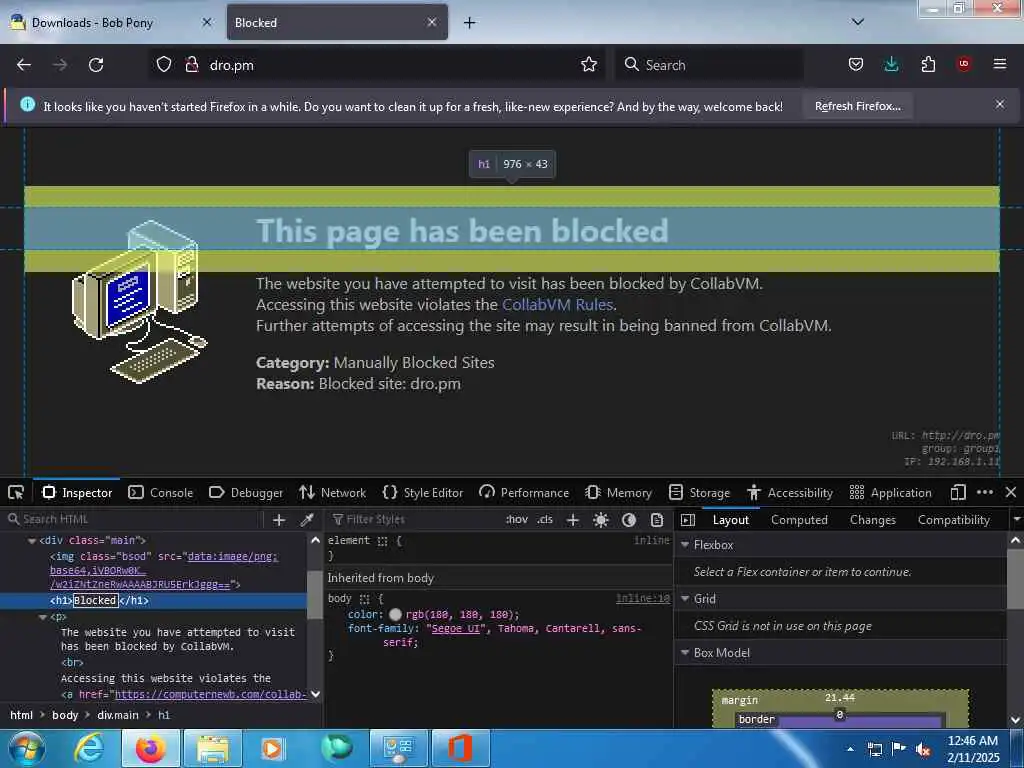
Task: Close the Blocked tab
Action: point(432,22)
